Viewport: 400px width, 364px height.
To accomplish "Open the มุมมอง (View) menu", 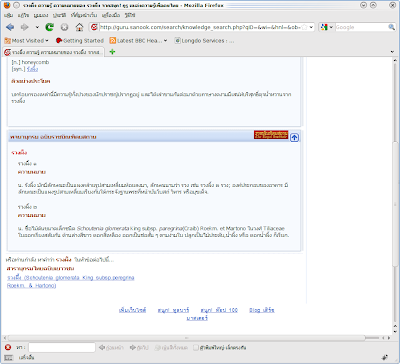I will point(41,16).
